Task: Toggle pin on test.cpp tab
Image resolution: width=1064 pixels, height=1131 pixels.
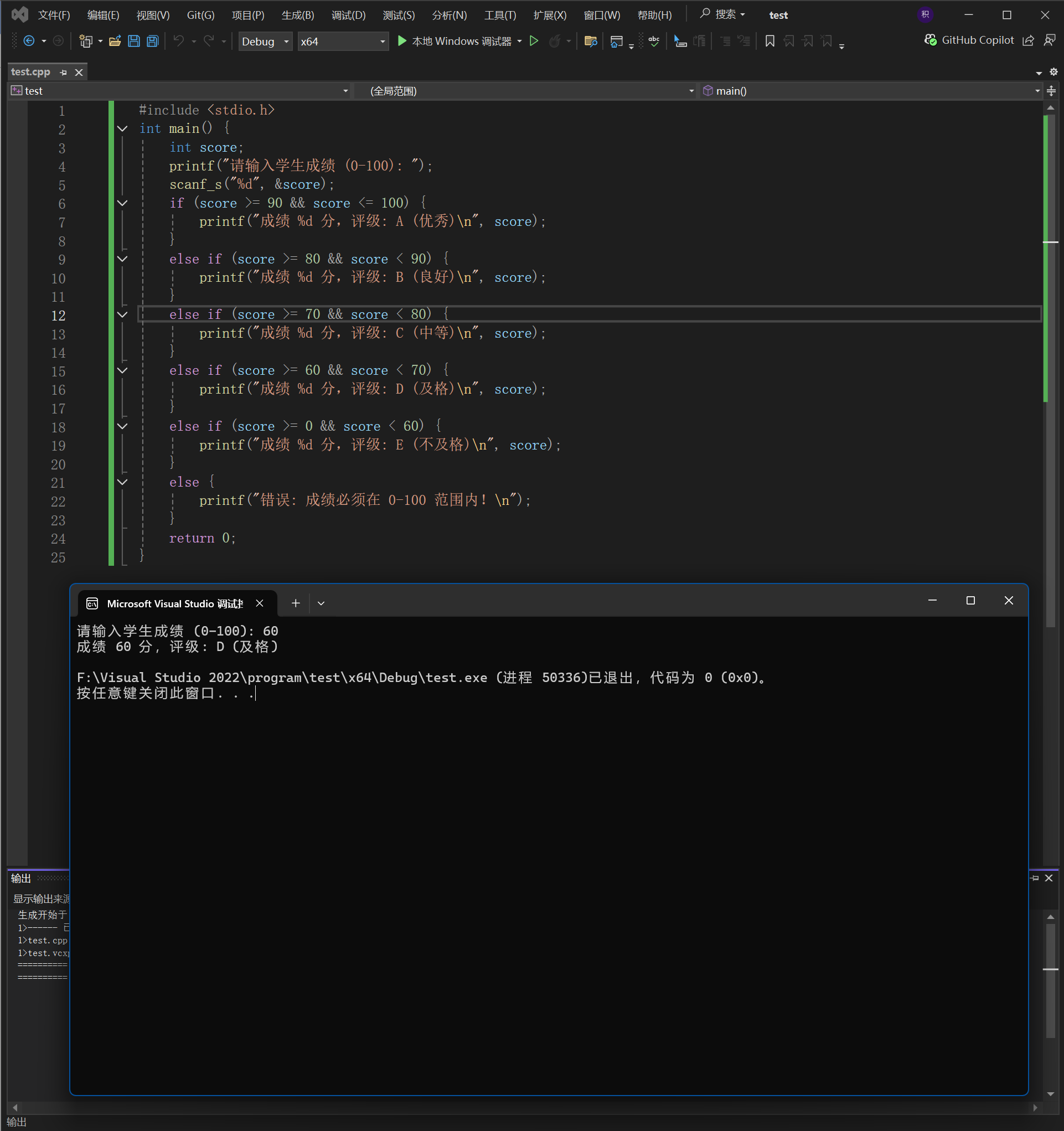Action: 63,73
